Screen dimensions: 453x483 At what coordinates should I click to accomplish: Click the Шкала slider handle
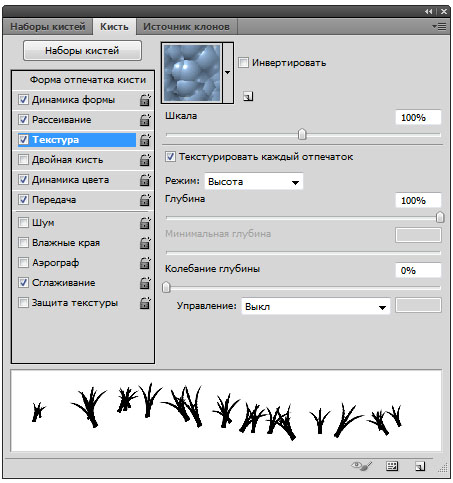pyautogui.click(x=302, y=134)
